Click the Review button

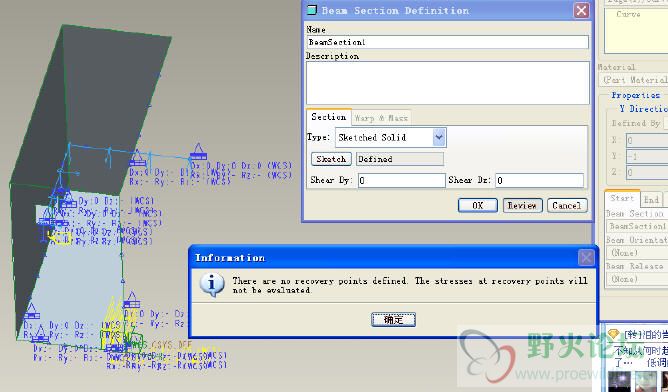pyautogui.click(x=522, y=205)
